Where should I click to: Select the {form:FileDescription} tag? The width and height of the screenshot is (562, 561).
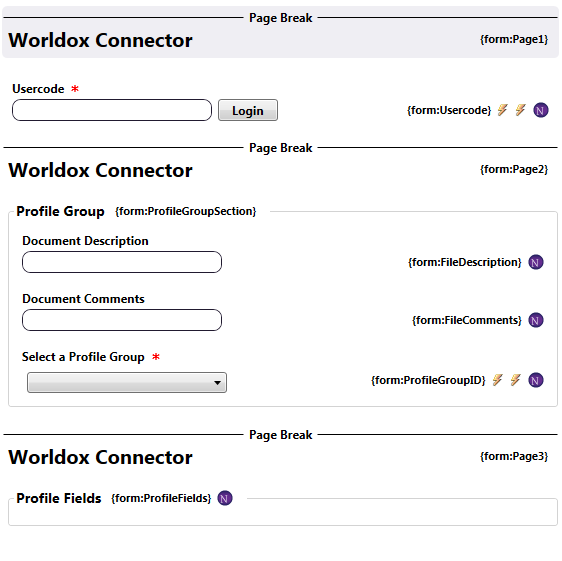[x=465, y=262]
